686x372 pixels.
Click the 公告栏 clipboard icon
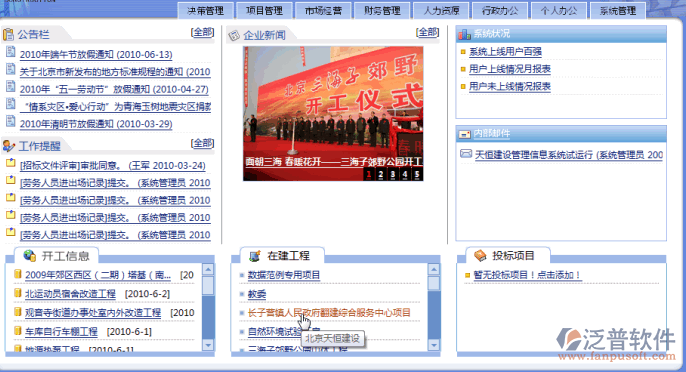(8, 34)
